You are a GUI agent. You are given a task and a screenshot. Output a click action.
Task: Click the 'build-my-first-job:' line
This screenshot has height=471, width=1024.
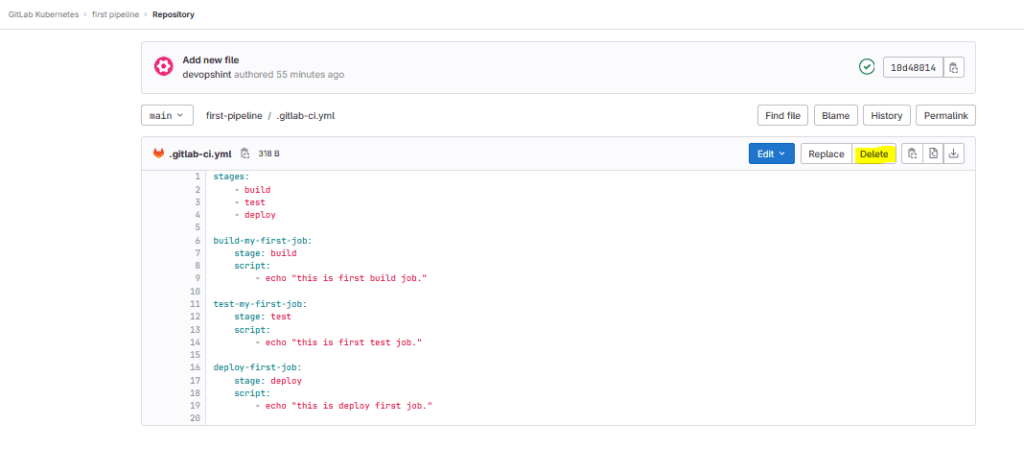(263, 240)
